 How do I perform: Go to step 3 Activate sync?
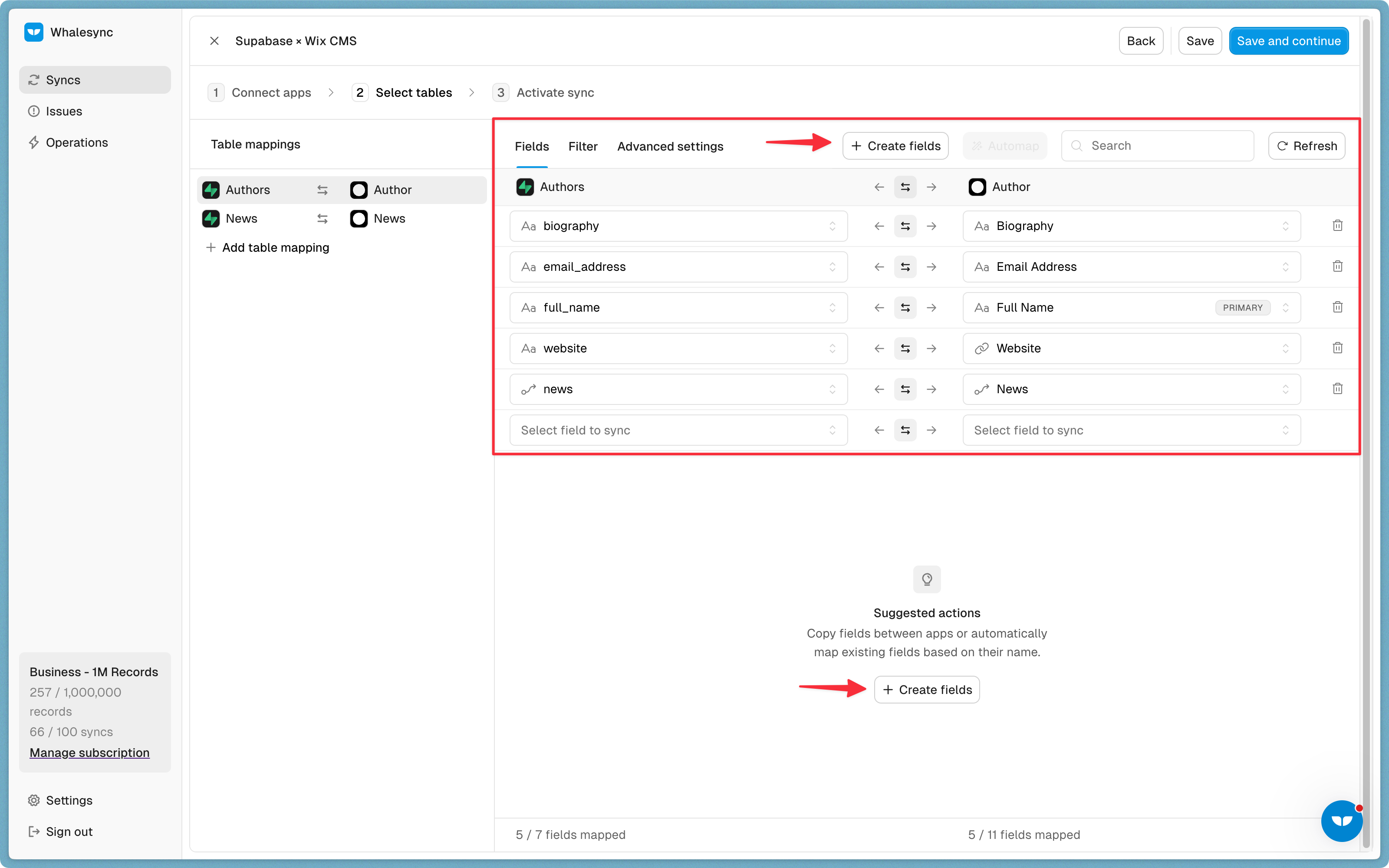pyautogui.click(x=543, y=92)
